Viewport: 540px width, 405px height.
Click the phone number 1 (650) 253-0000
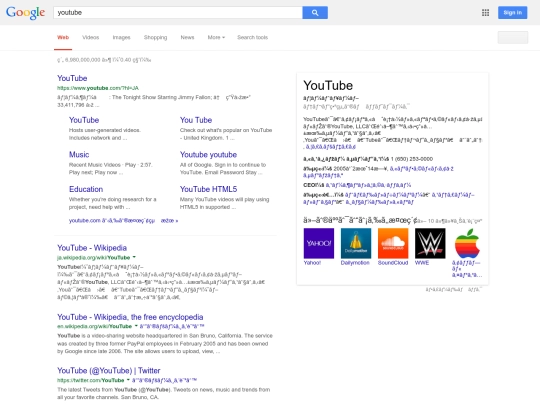pyautogui.click(x=412, y=159)
